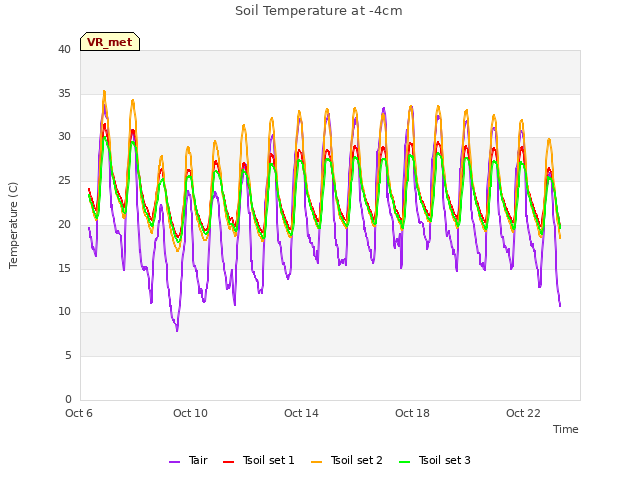This screenshot has height=480, width=640.
Task: Toggle the Tsoil set 2 legend entry
Action: (x=347, y=460)
